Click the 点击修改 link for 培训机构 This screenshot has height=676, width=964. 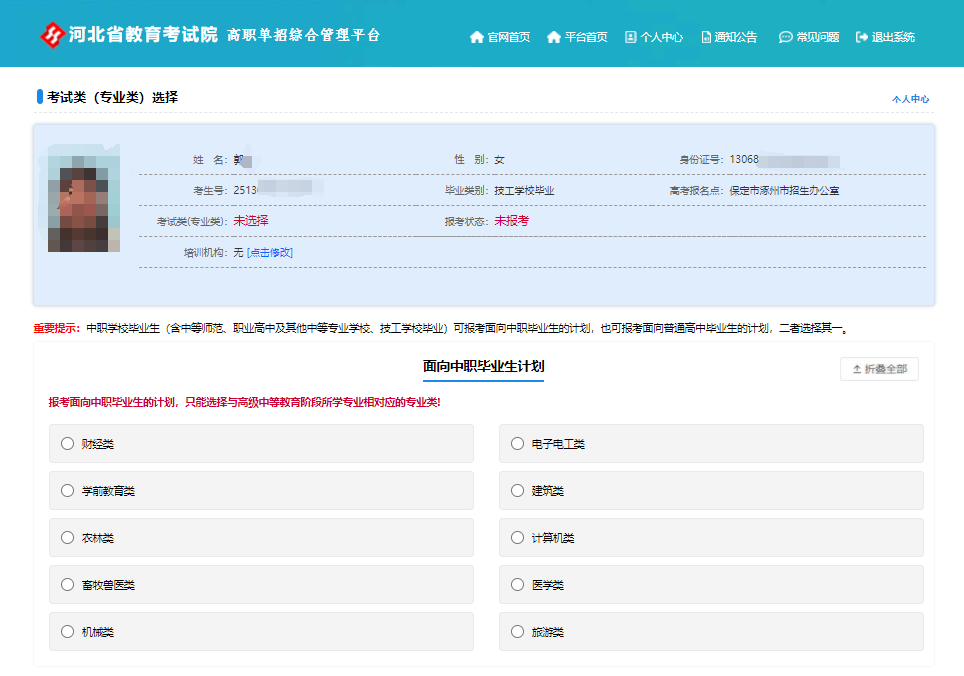(x=270, y=253)
